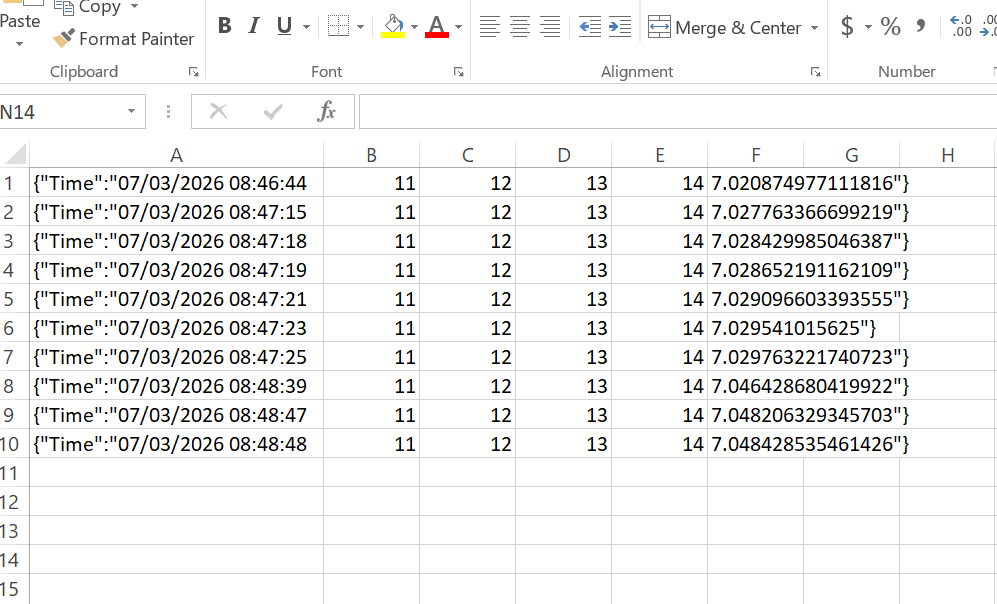Align text to the right
Image resolution: width=997 pixels, height=604 pixels.
pos(550,27)
